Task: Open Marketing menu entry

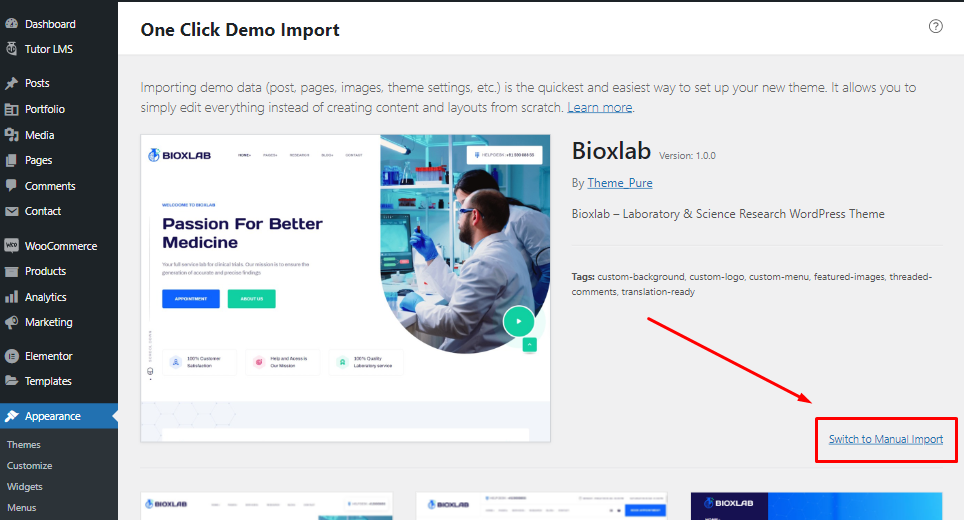Action: [x=49, y=322]
